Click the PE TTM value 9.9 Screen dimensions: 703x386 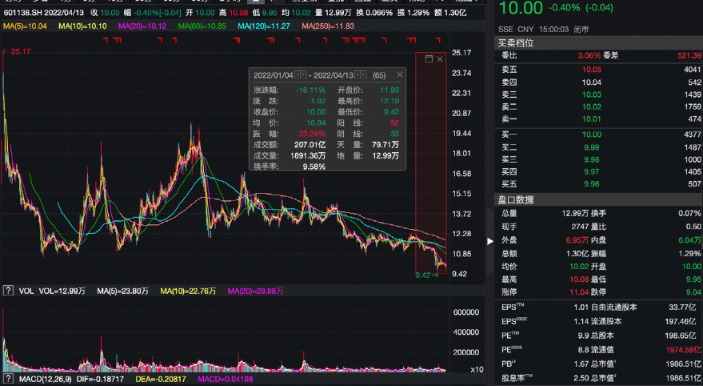pos(583,335)
